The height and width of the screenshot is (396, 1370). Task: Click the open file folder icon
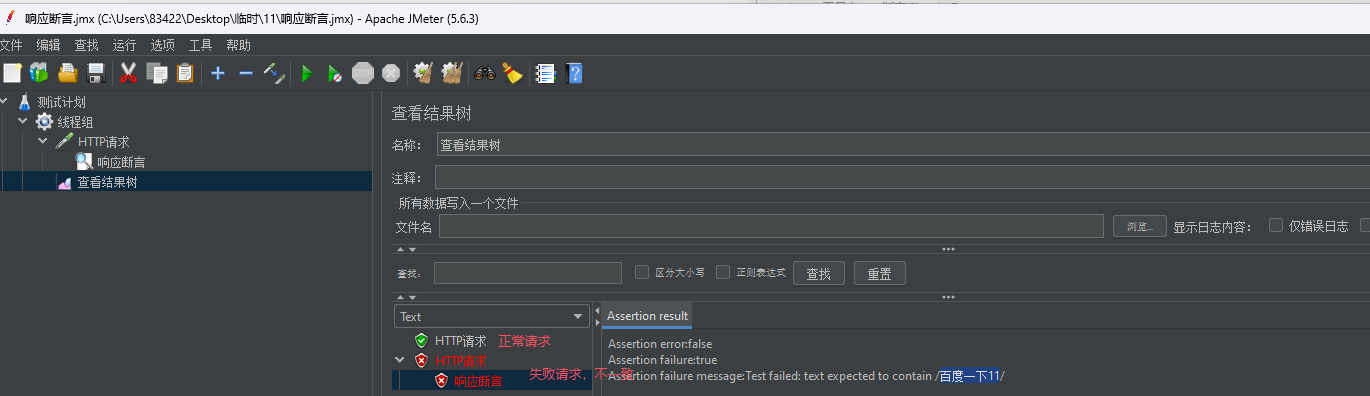[x=68, y=73]
